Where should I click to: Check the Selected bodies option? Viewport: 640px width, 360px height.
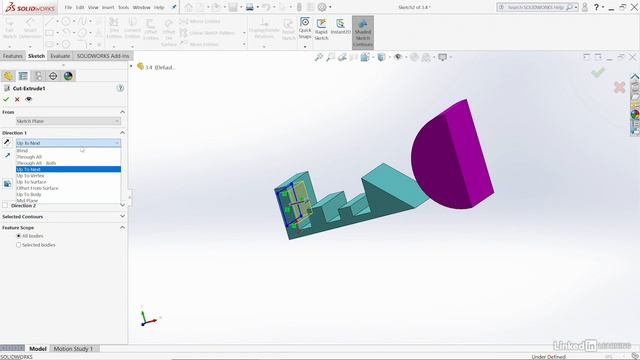(18, 245)
